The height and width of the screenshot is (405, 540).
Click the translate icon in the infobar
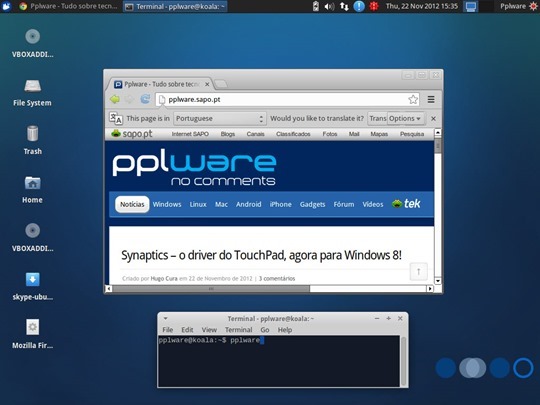[116, 118]
